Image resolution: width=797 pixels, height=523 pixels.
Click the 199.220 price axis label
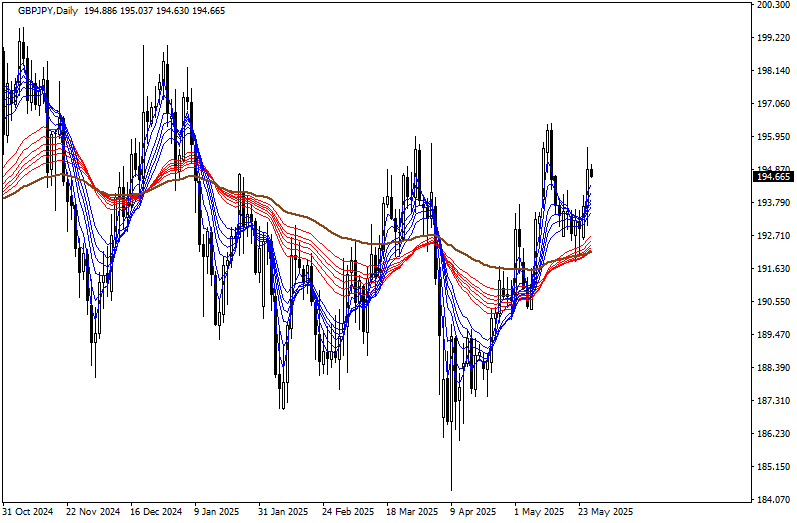[774, 38]
